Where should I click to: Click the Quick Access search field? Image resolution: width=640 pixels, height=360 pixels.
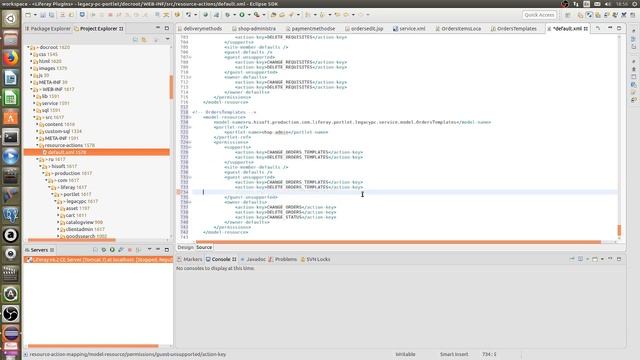pyautogui.click(x=539, y=15)
